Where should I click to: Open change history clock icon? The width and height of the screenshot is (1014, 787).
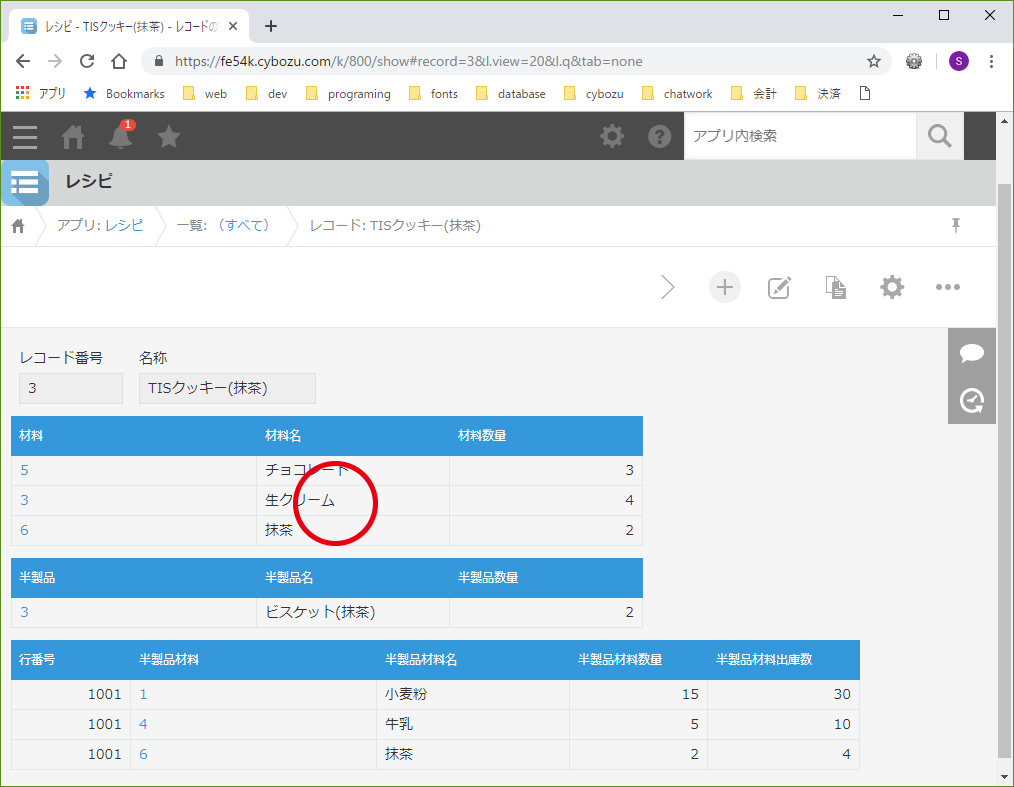pyautogui.click(x=971, y=400)
